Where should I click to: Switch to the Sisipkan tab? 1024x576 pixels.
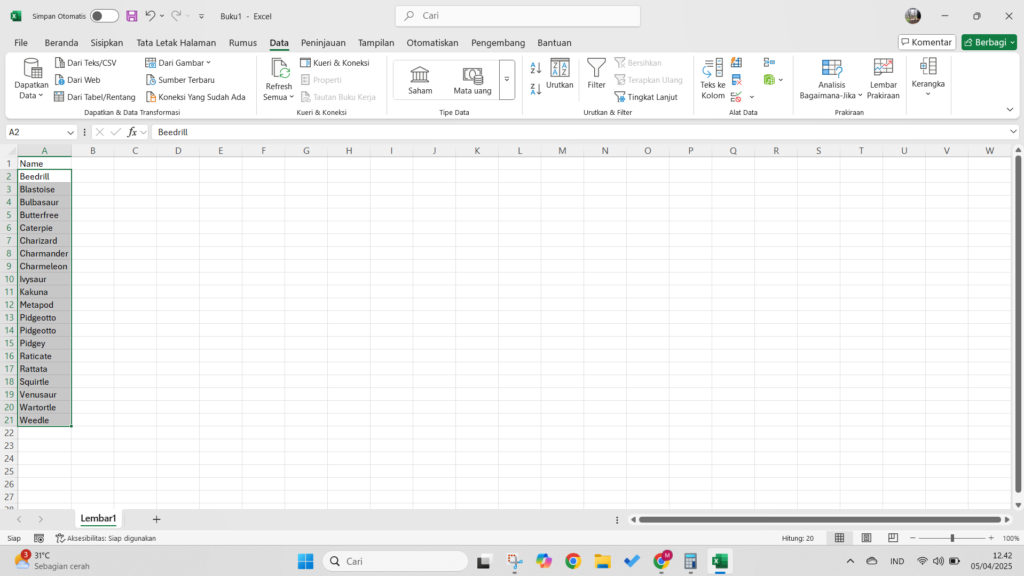106,42
